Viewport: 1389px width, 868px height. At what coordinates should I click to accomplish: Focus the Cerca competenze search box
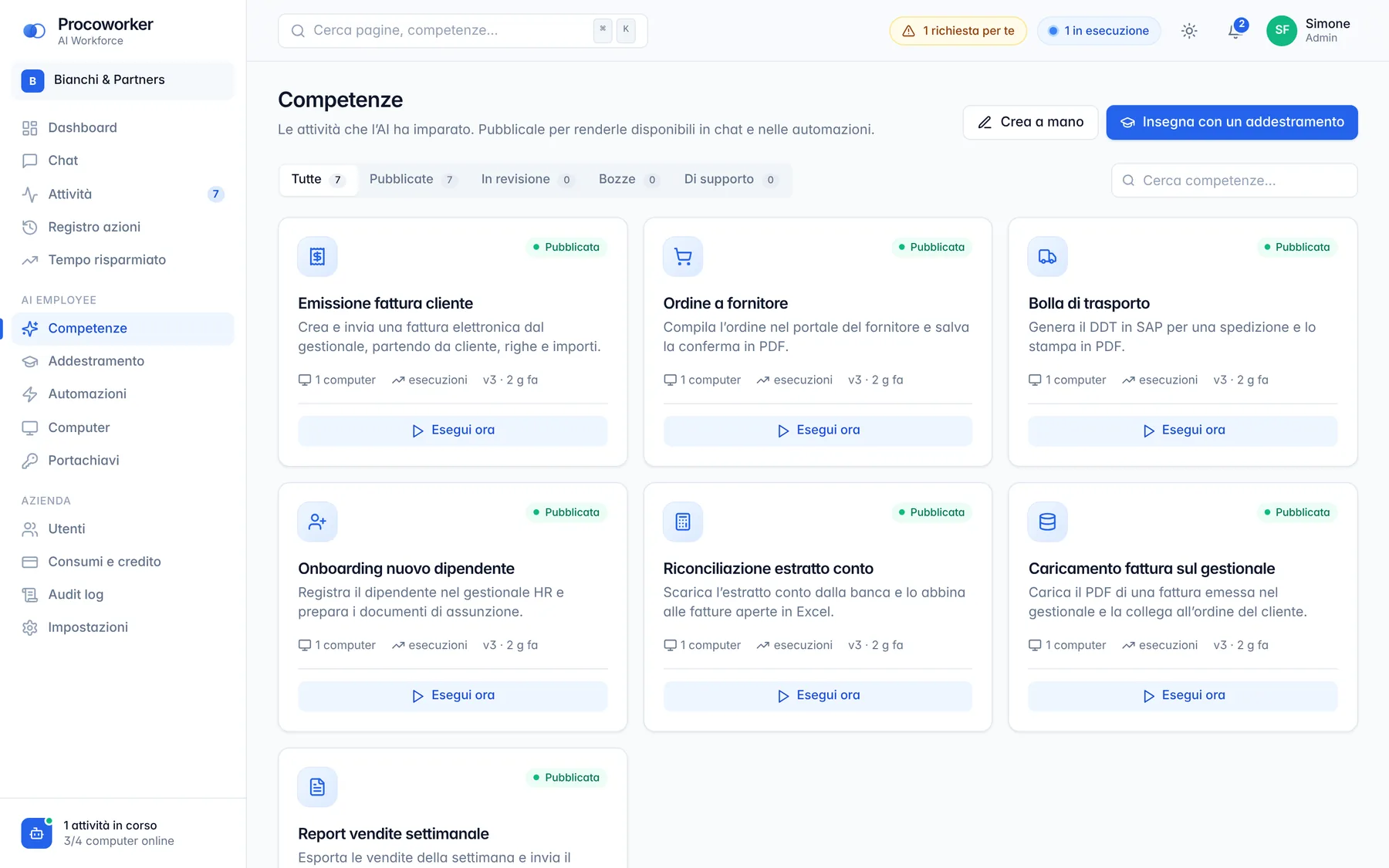tap(1235, 181)
